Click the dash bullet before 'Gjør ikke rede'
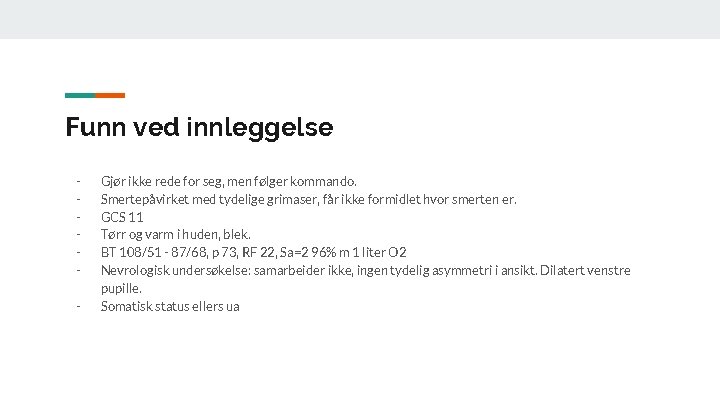Viewport: 720px width, 405px height. tap(76, 181)
